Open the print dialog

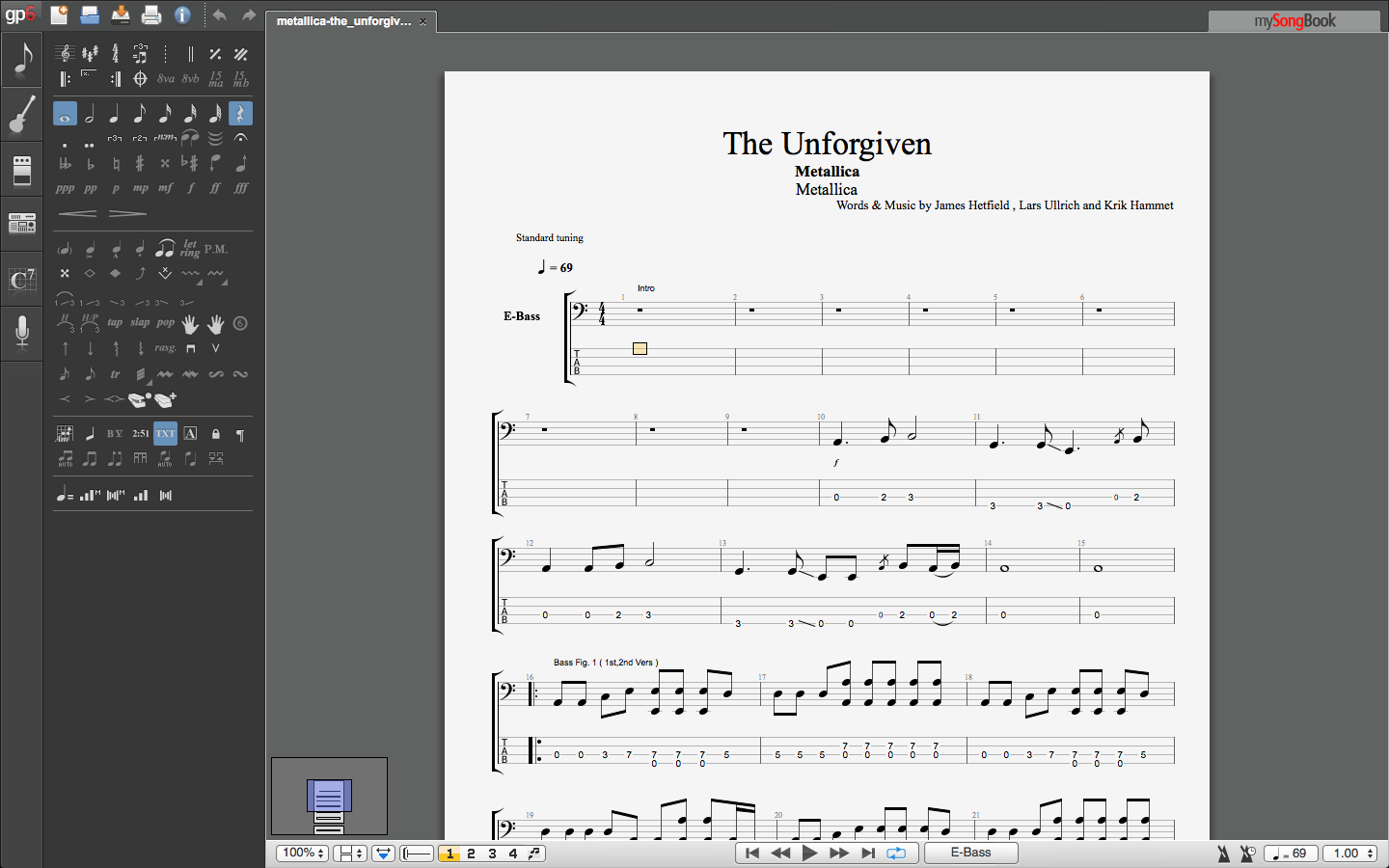pos(151,14)
